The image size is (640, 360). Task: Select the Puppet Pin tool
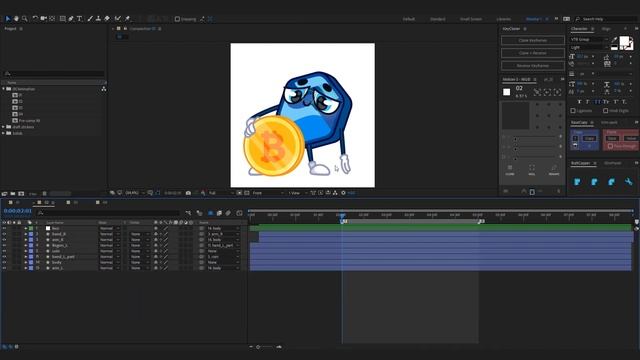coord(127,19)
